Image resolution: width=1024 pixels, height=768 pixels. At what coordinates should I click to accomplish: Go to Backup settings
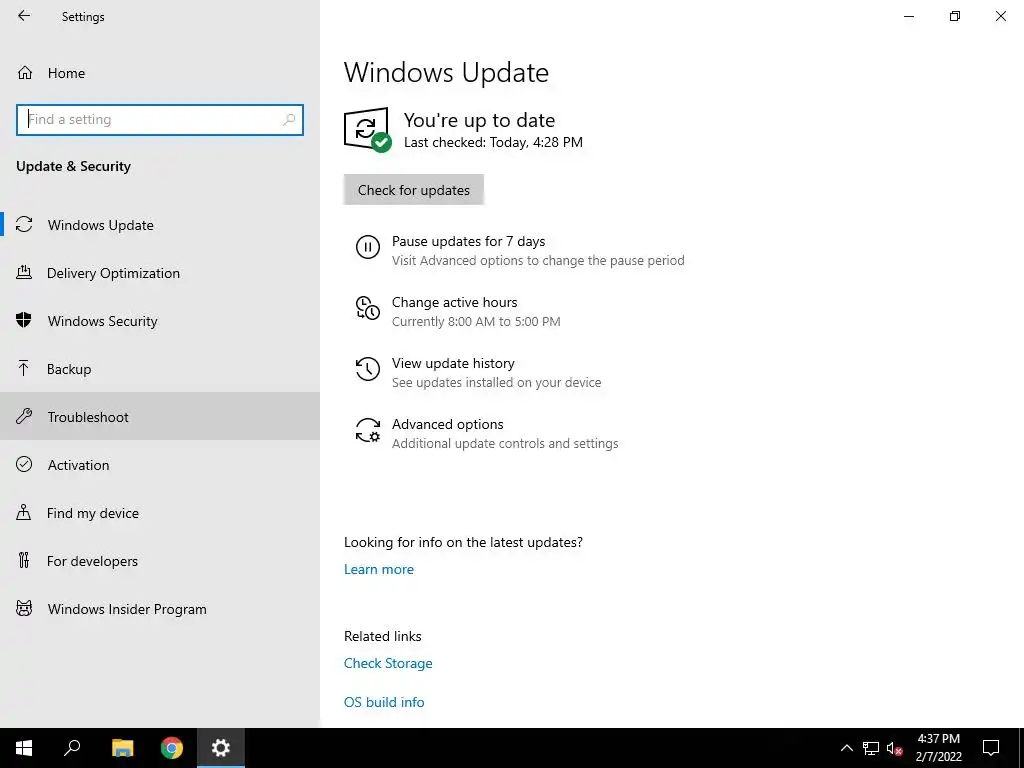tap(160, 369)
